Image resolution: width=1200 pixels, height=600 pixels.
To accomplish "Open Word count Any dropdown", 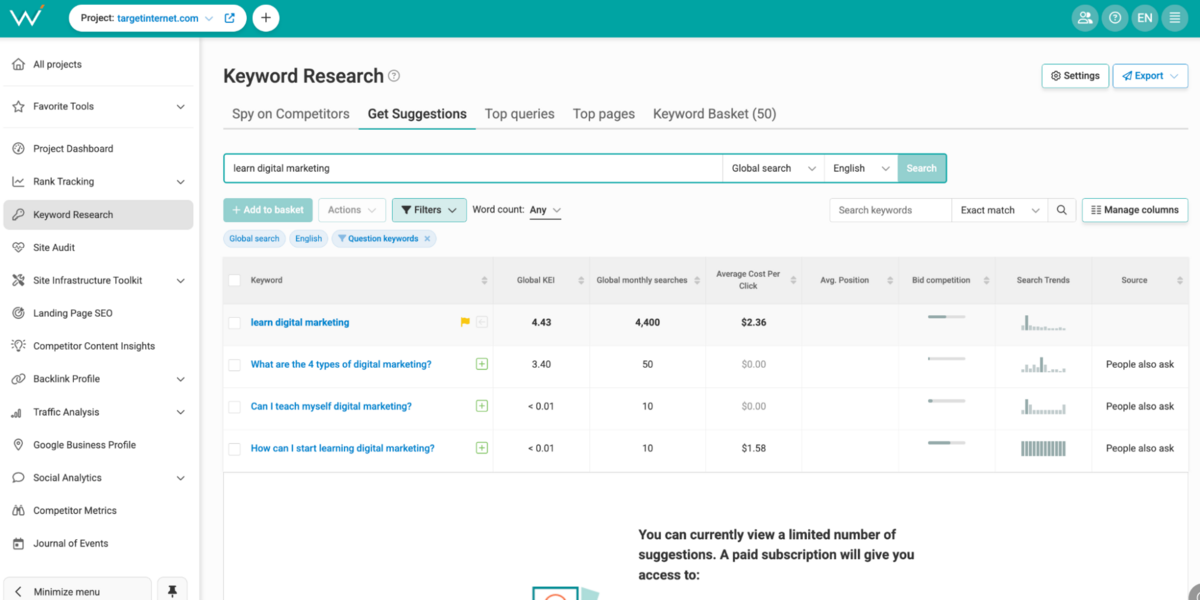I will pos(545,210).
